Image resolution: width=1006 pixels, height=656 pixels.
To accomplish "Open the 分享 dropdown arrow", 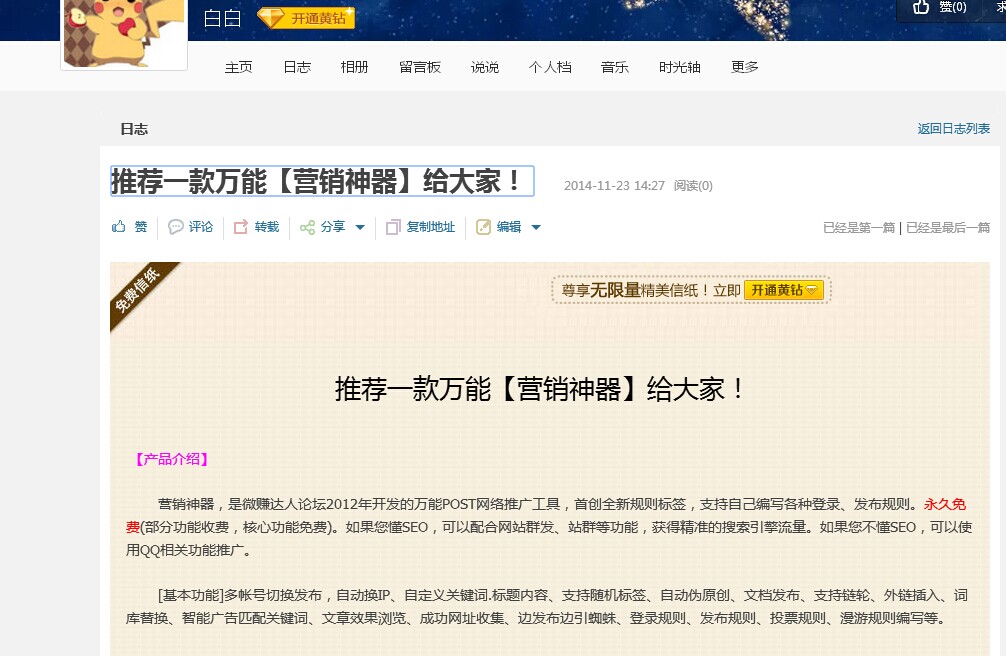I will click(x=358, y=228).
